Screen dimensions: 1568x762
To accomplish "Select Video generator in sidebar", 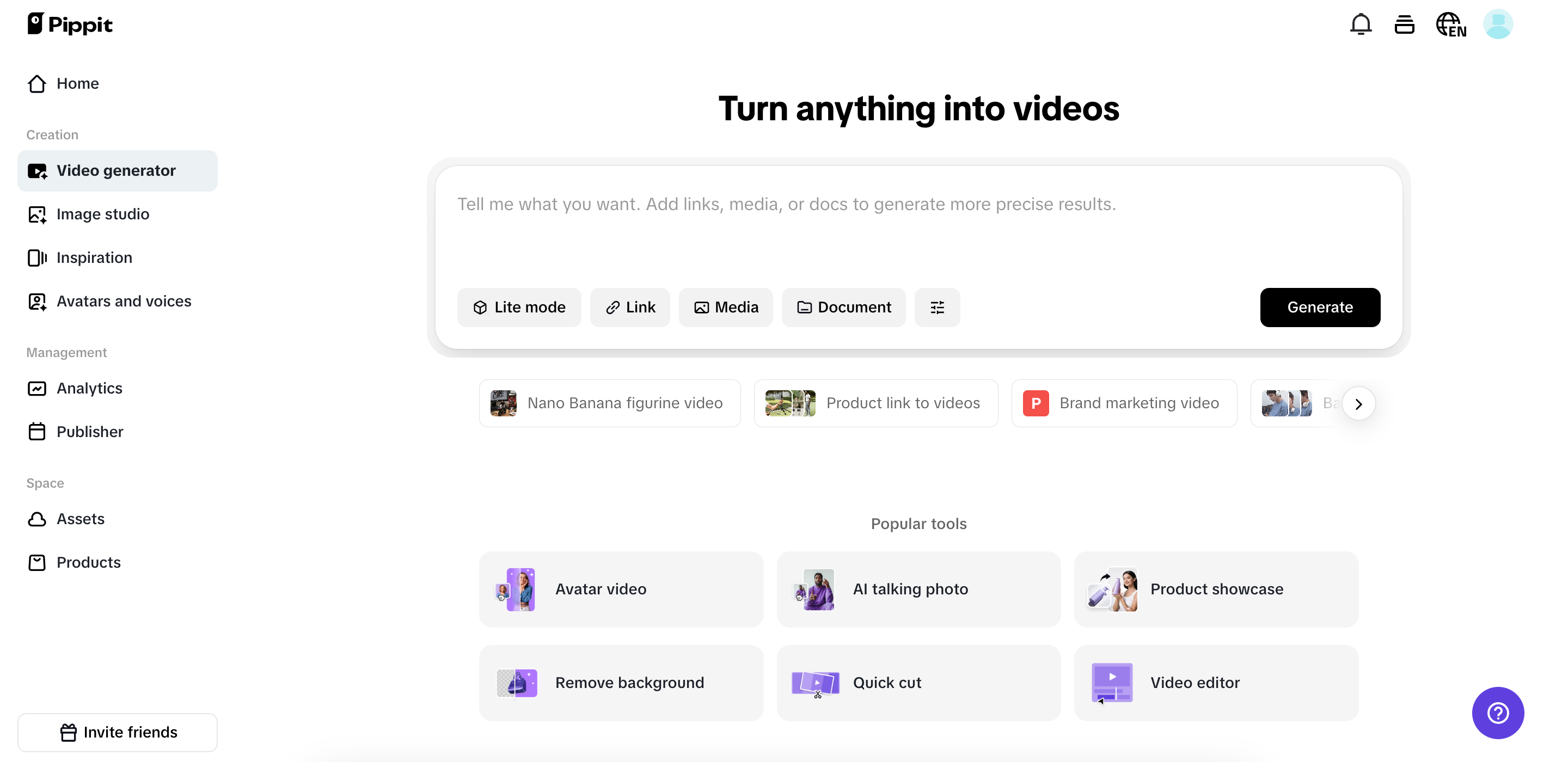I will (118, 170).
